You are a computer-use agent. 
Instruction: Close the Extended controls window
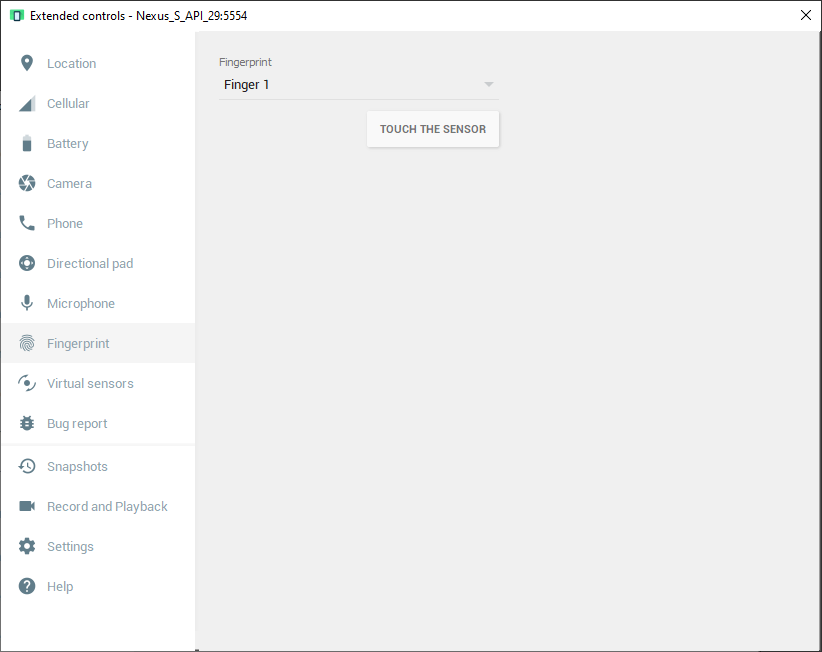click(x=806, y=15)
